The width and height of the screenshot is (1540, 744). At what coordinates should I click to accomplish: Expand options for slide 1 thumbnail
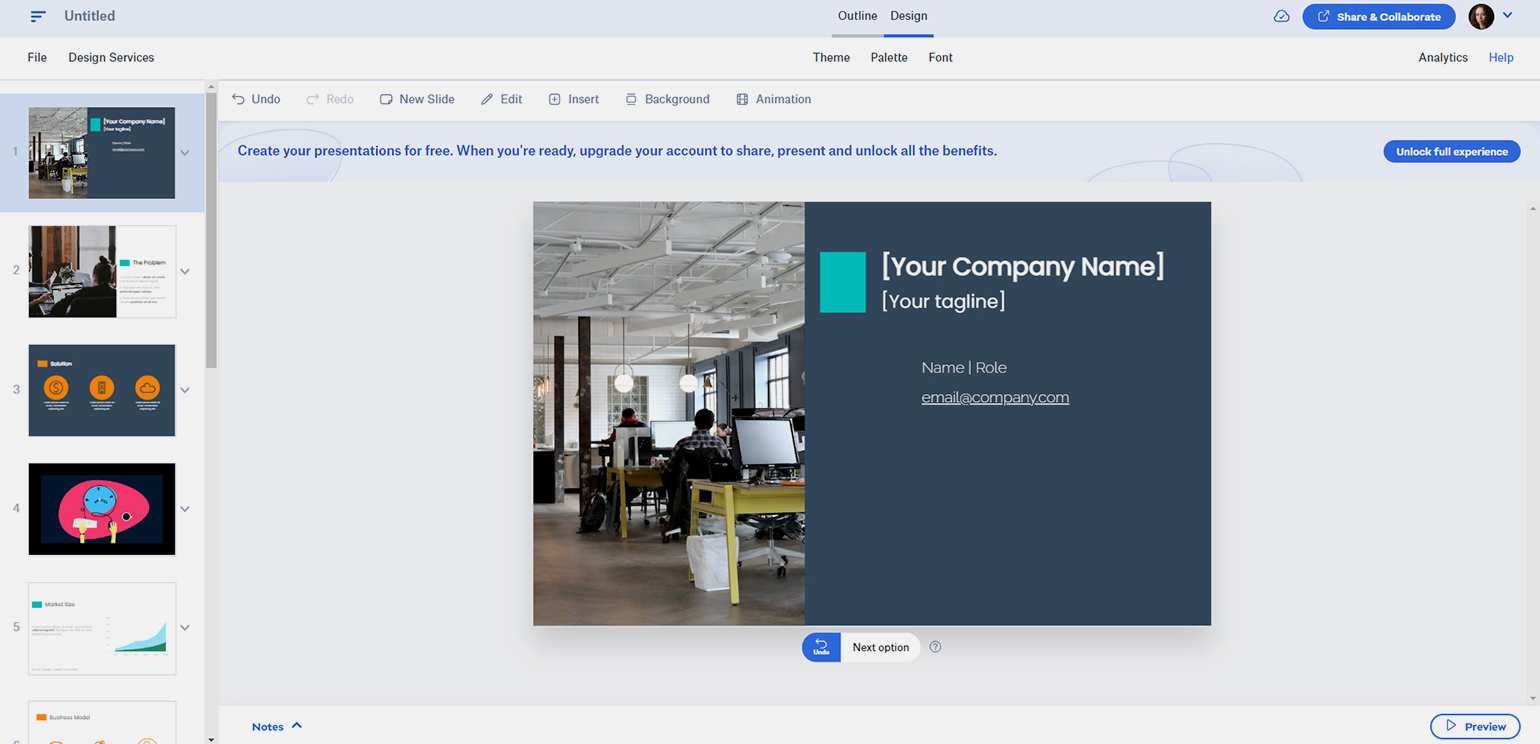[x=185, y=153]
